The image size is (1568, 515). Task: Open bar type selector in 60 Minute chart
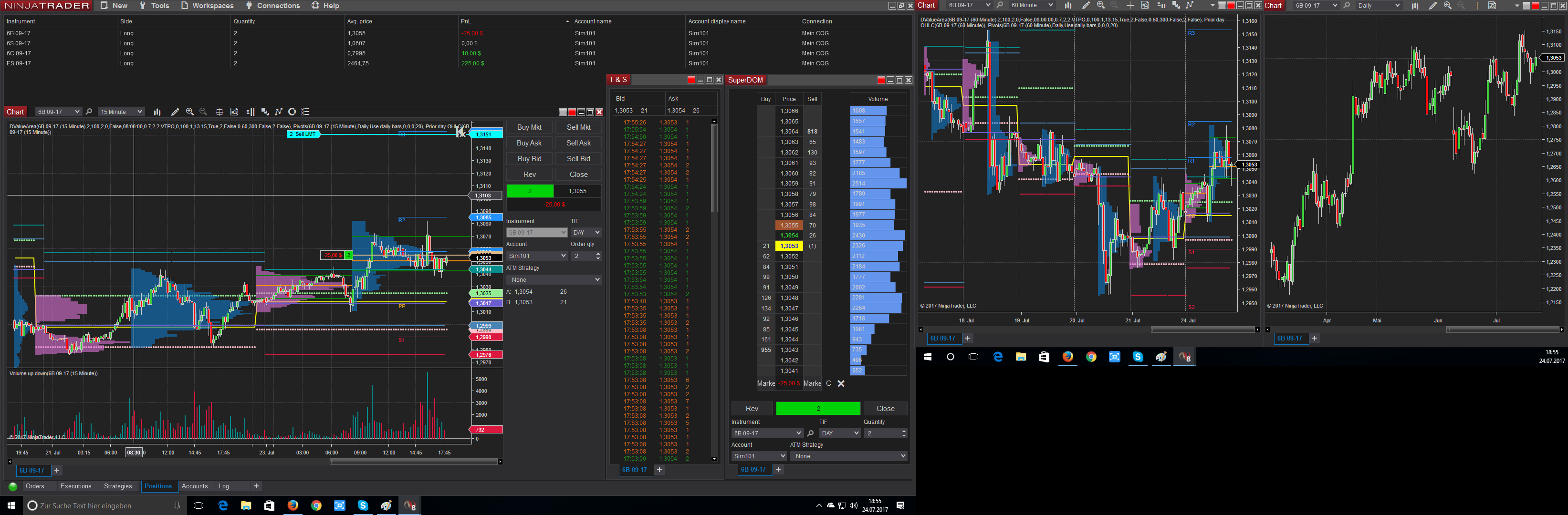click(x=1067, y=5)
